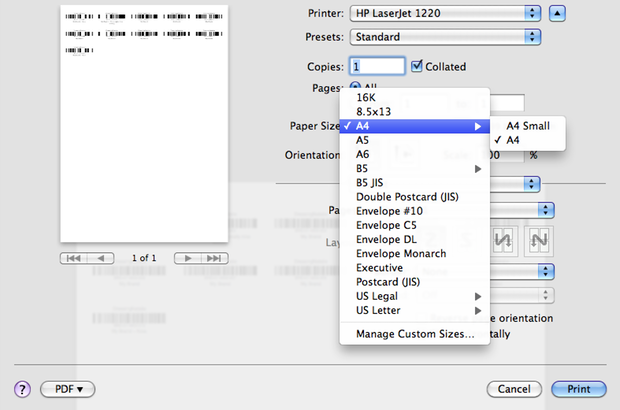The image size is (620, 410).
Task: Choose 16K paper size
Action: pyautogui.click(x=414, y=97)
